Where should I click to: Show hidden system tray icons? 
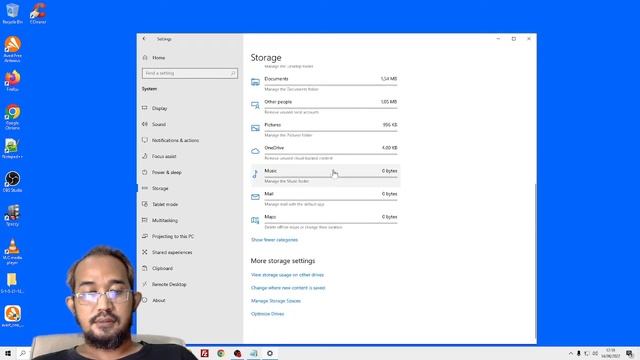coord(571,353)
